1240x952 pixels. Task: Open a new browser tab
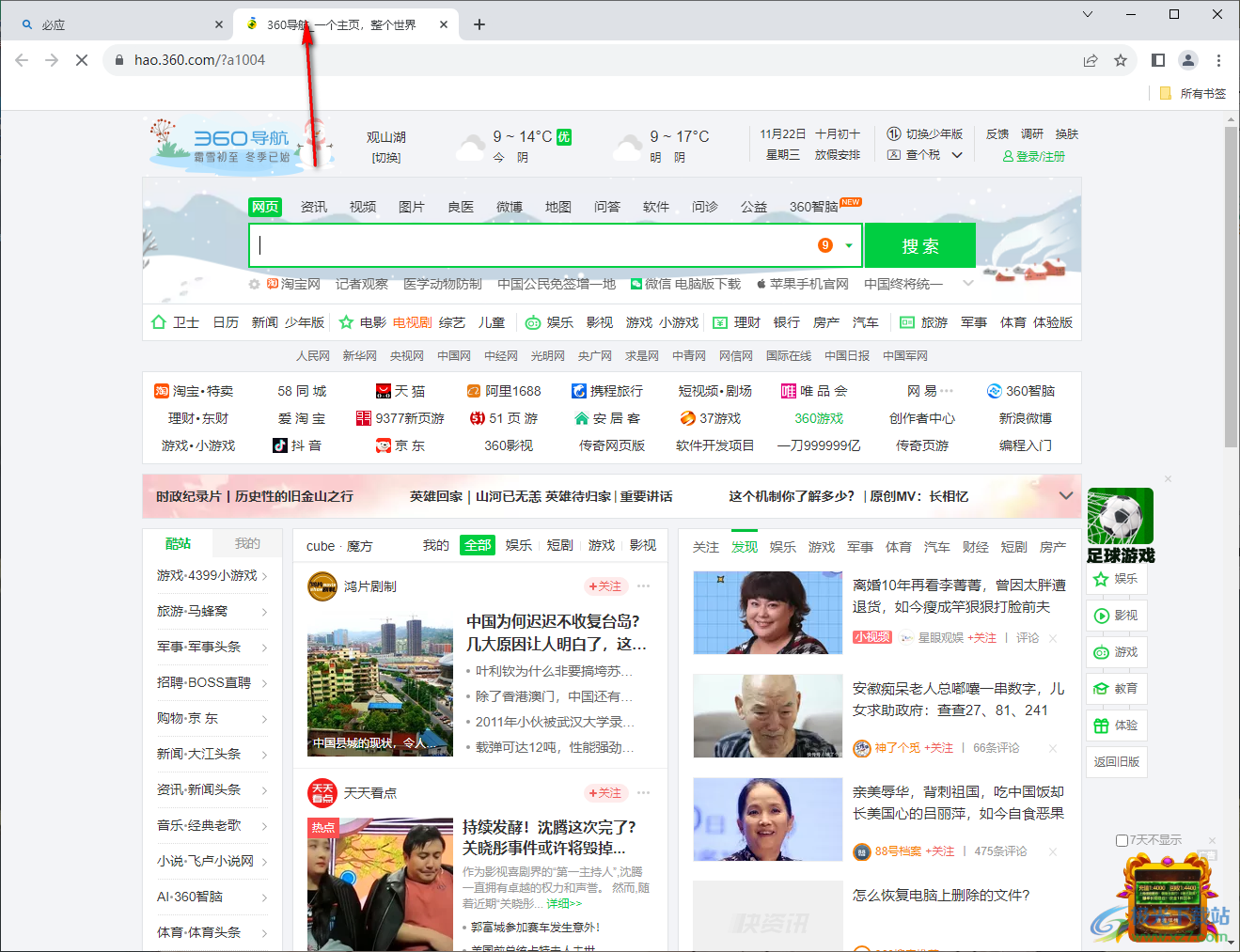[479, 24]
